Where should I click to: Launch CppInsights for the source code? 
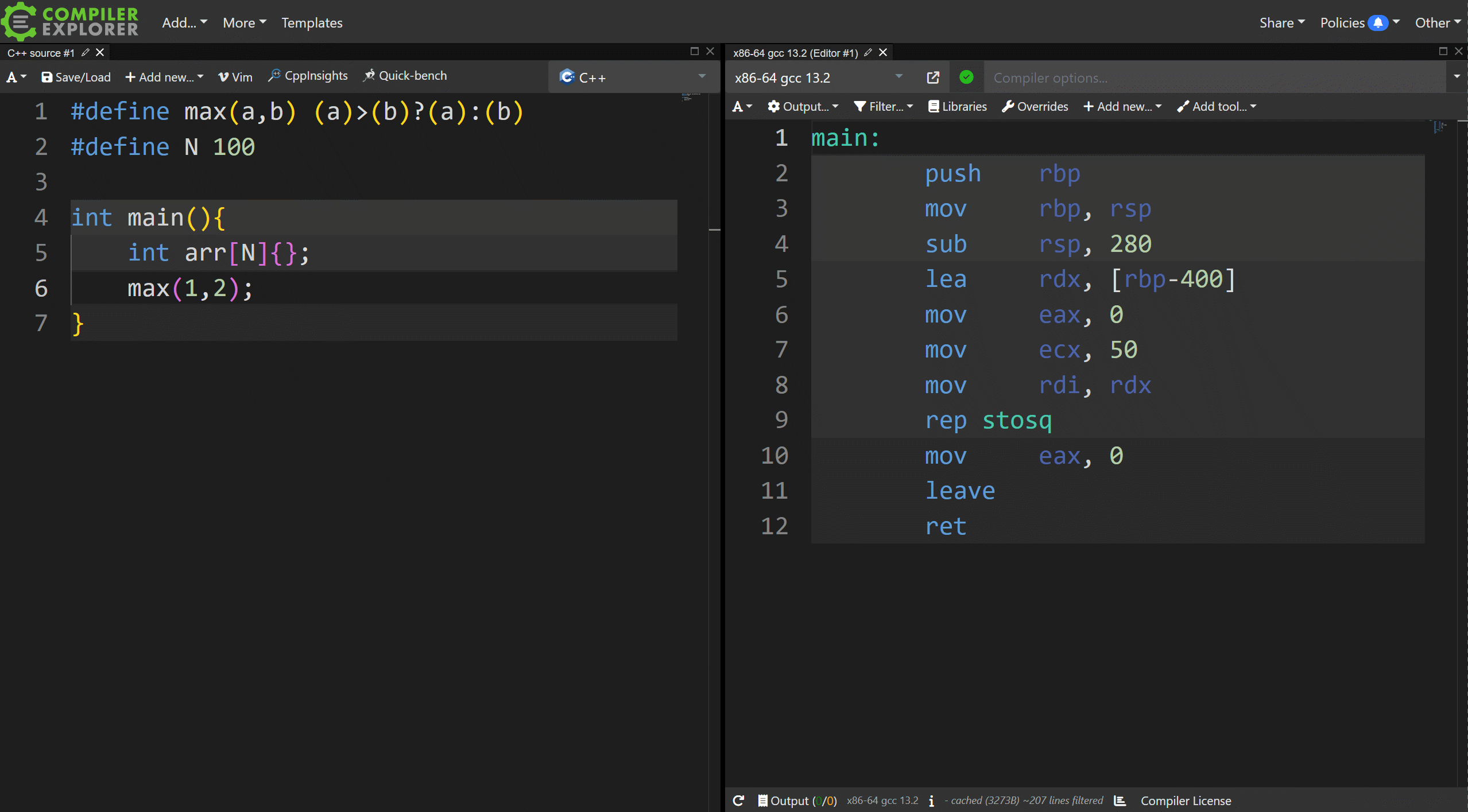click(308, 75)
